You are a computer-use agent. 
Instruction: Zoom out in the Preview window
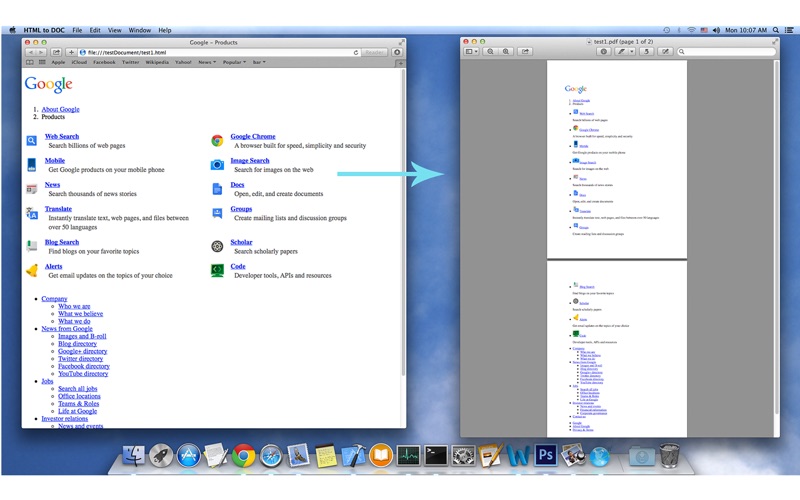490,52
